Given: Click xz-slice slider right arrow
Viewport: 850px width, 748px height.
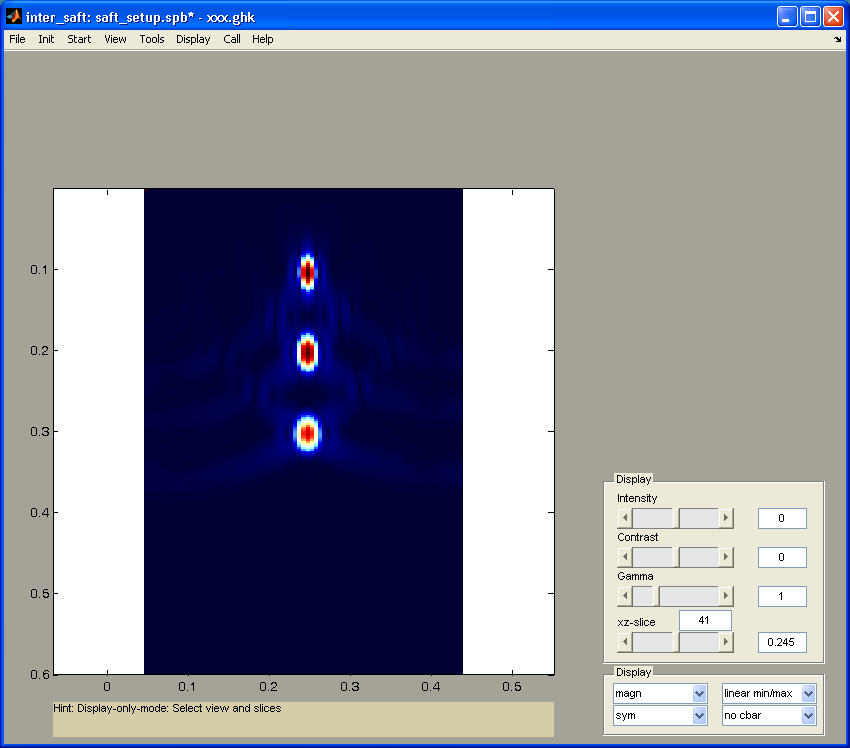Looking at the screenshot, I should [x=726, y=642].
